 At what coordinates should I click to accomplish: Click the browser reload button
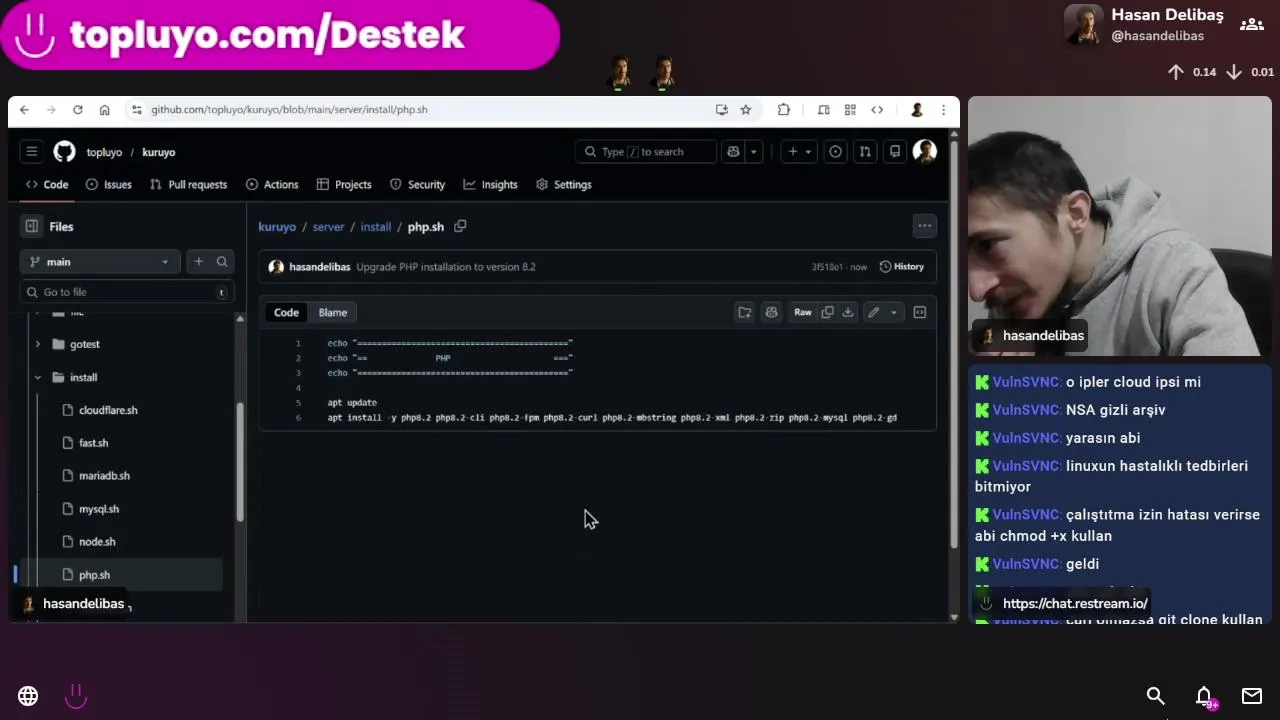(77, 110)
